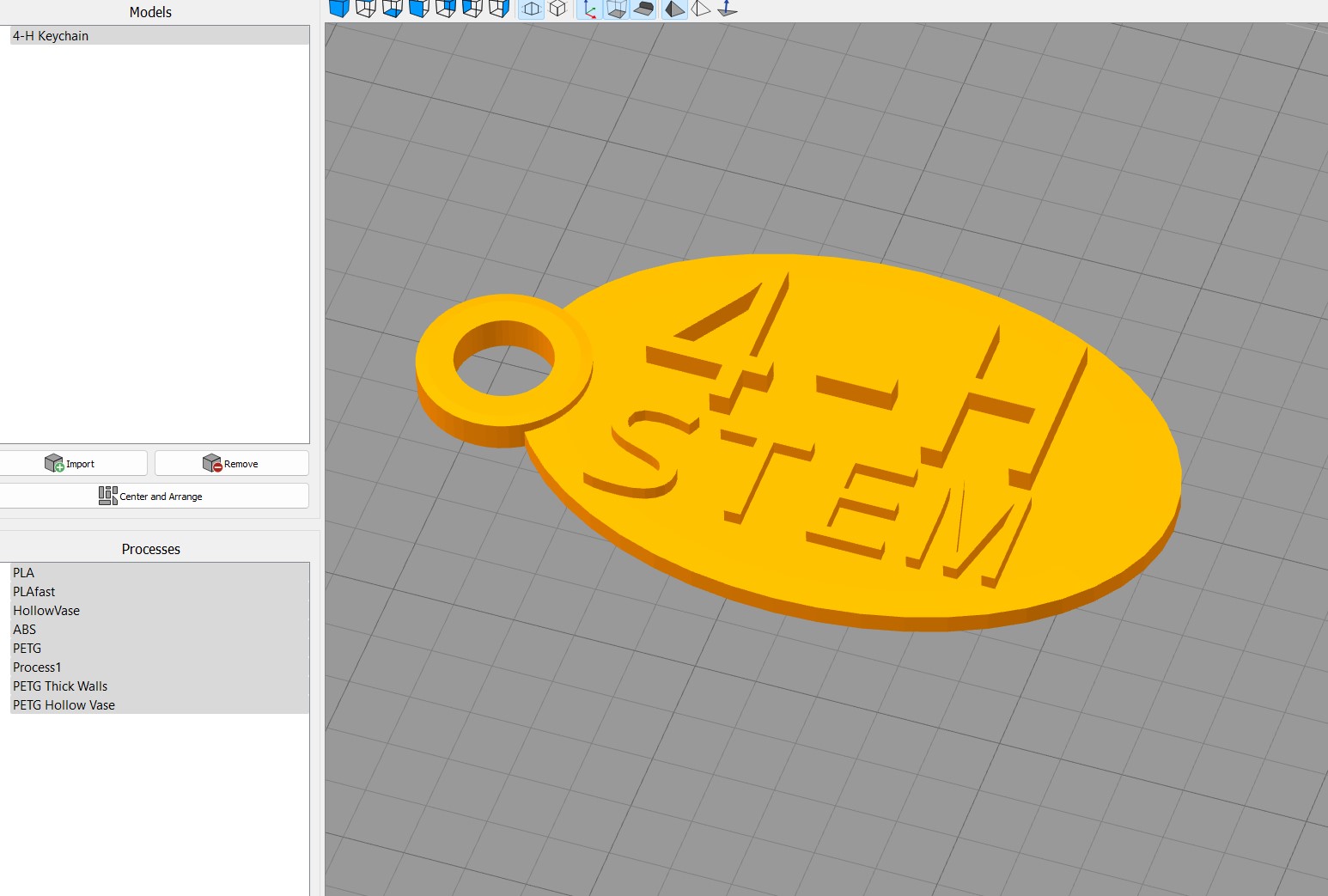
Task: Show model normals arrow icon
Action: 728,9
